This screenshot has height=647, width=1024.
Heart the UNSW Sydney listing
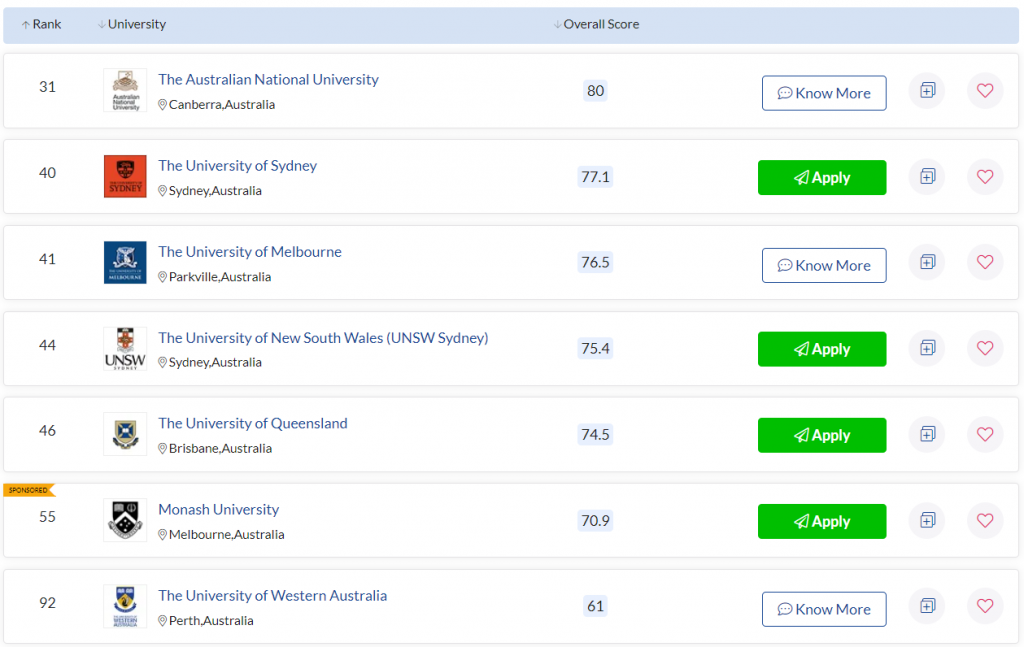click(985, 349)
